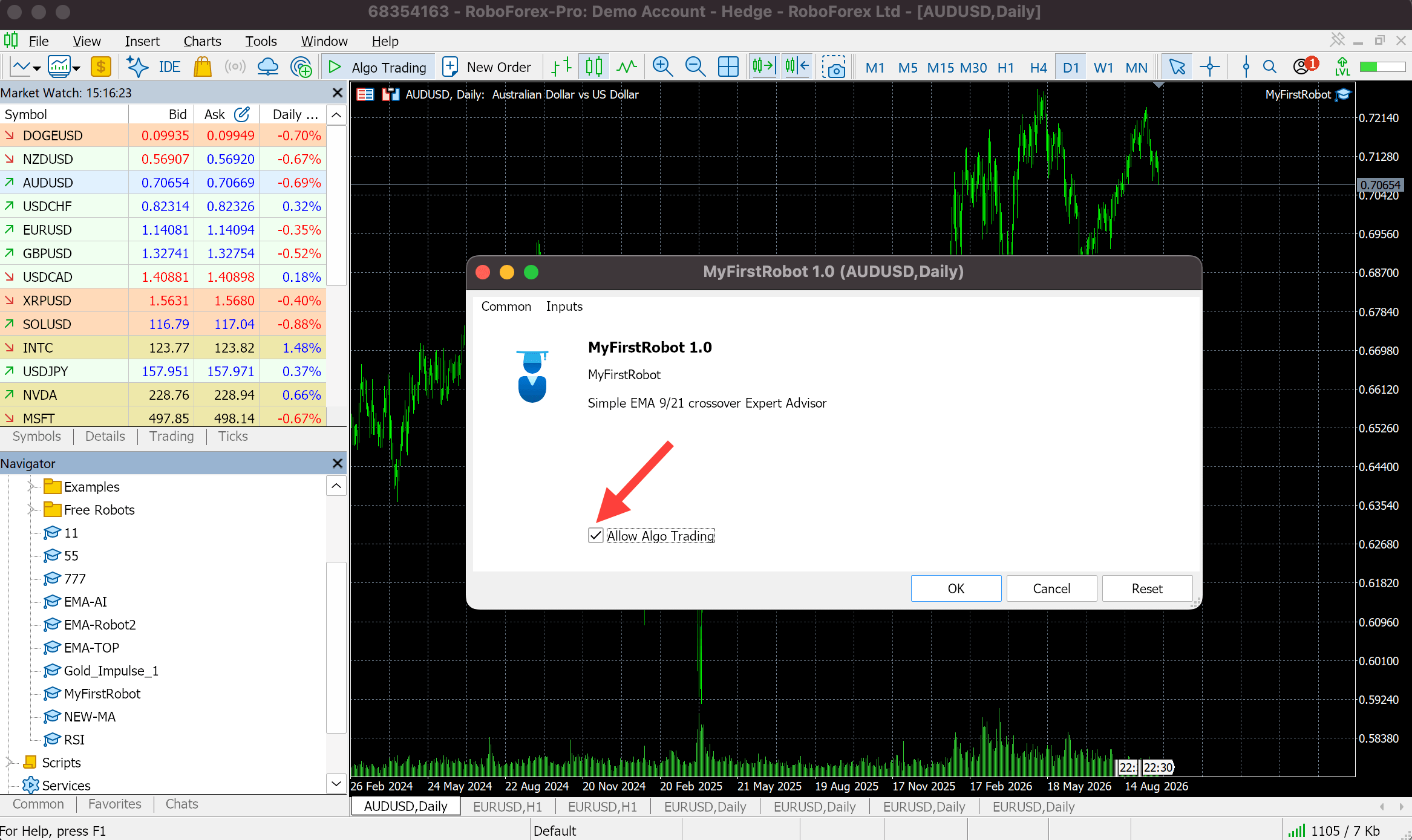This screenshot has height=840, width=1412.
Task: Switch chart to candlestick type
Action: [593, 67]
